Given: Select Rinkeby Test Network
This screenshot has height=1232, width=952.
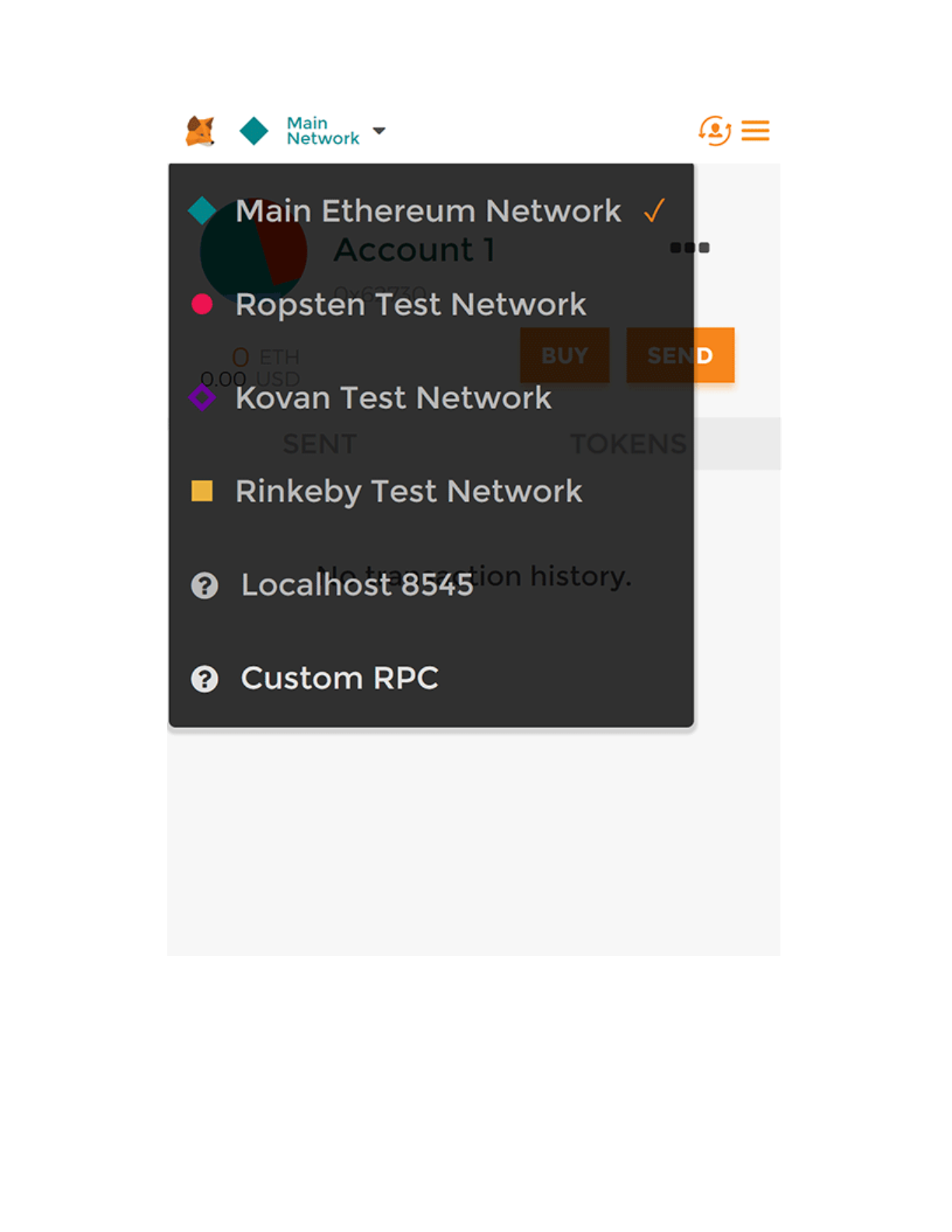Looking at the screenshot, I should coord(408,492).
